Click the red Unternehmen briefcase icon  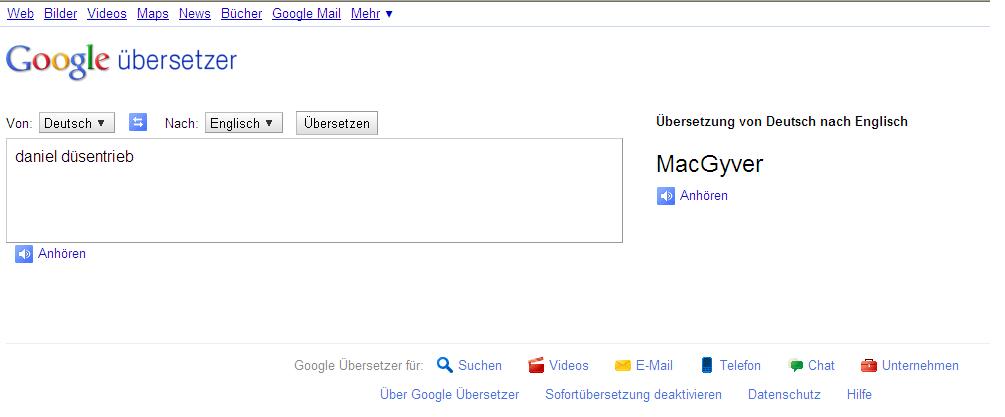(868, 365)
